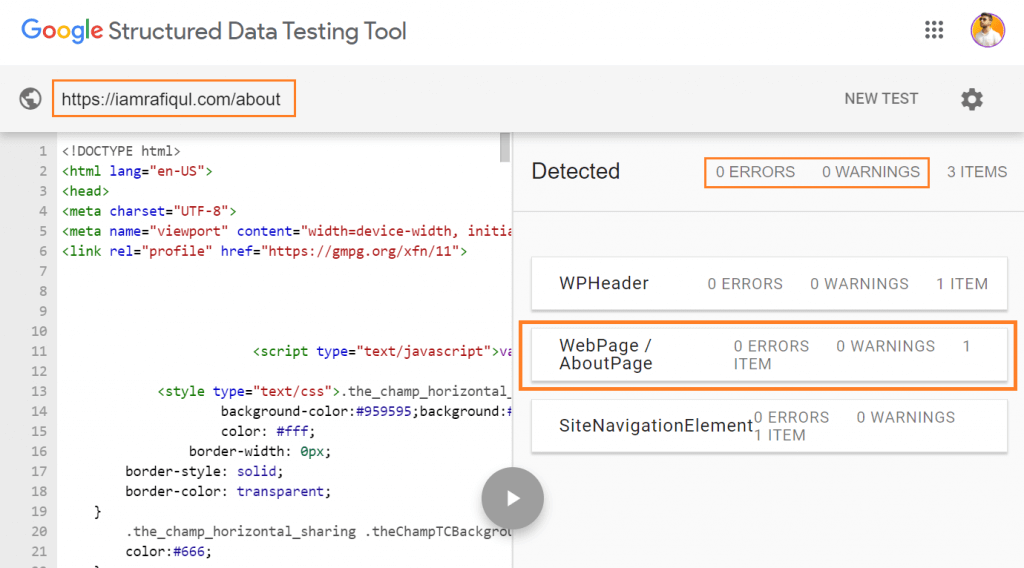Click the Google logo

pyautogui.click(x=62, y=31)
